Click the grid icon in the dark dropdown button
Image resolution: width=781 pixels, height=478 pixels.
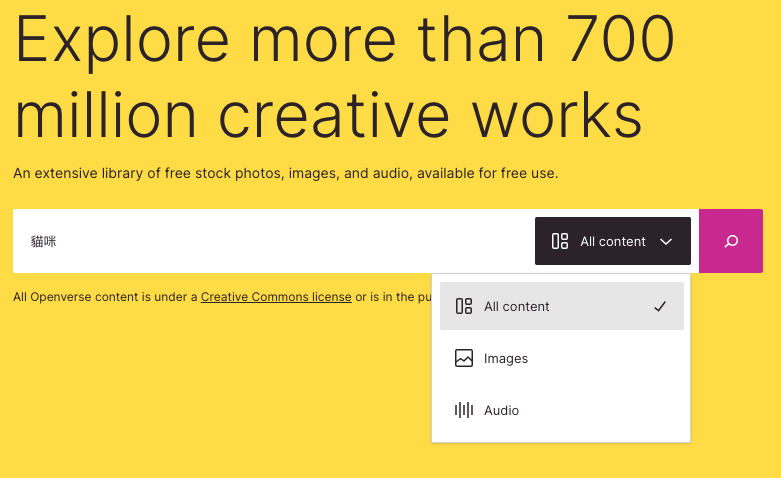click(x=560, y=241)
